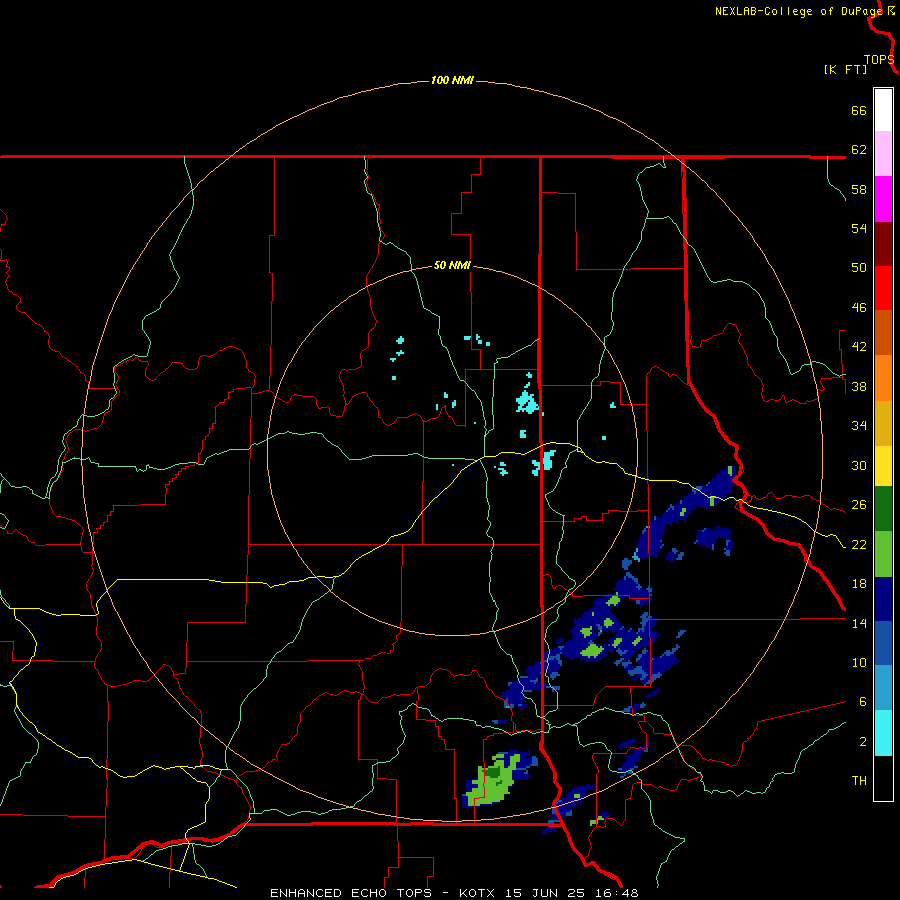Click the legend value 10
Viewport: 900px width, 900px height.
tap(859, 662)
